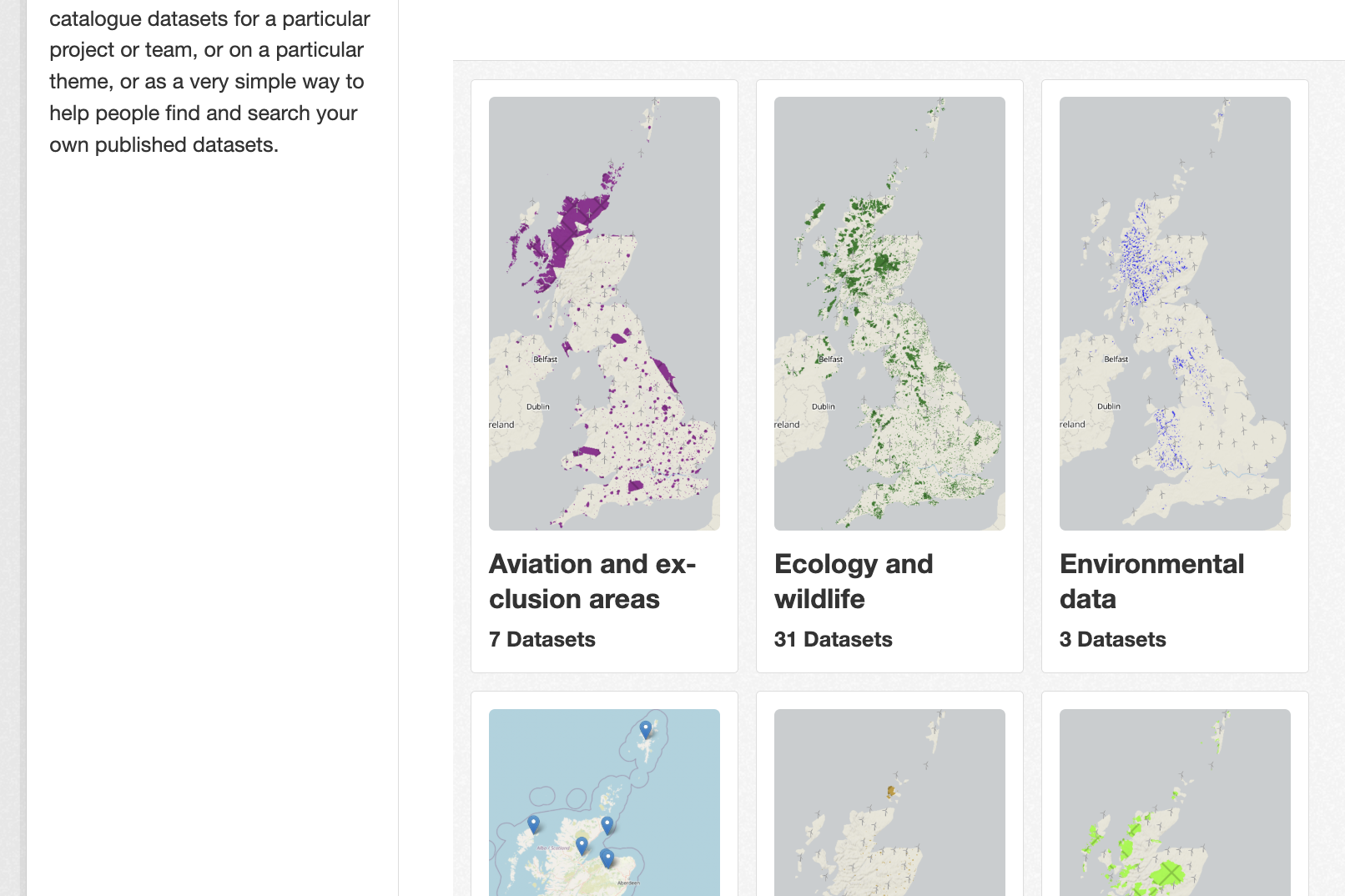
Task: Select the blue pin left of 'Alba / Scotland' centre
Action: tap(582, 844)
